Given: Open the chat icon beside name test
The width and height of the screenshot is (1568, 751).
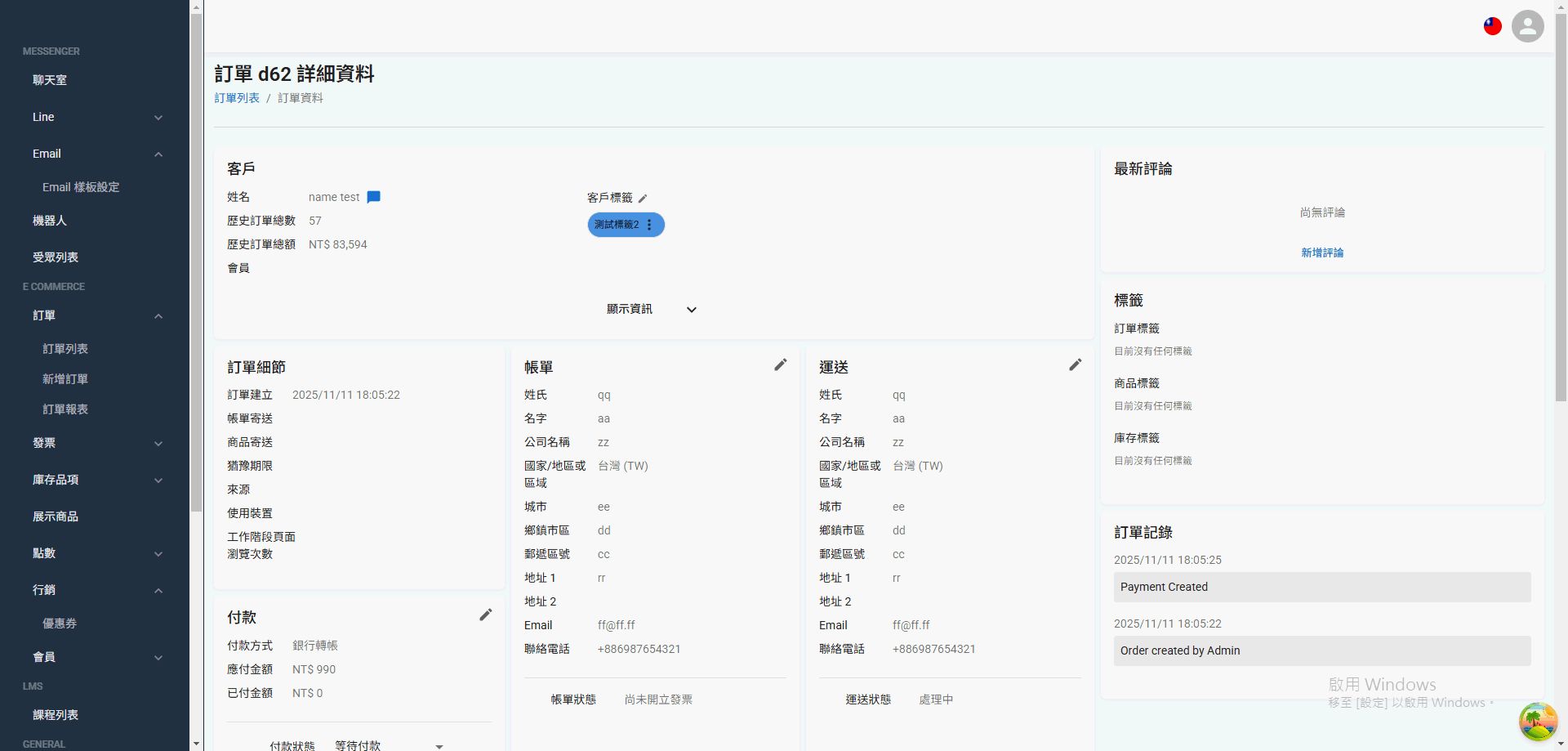Looking at the screenshot, I should point(374,197).
